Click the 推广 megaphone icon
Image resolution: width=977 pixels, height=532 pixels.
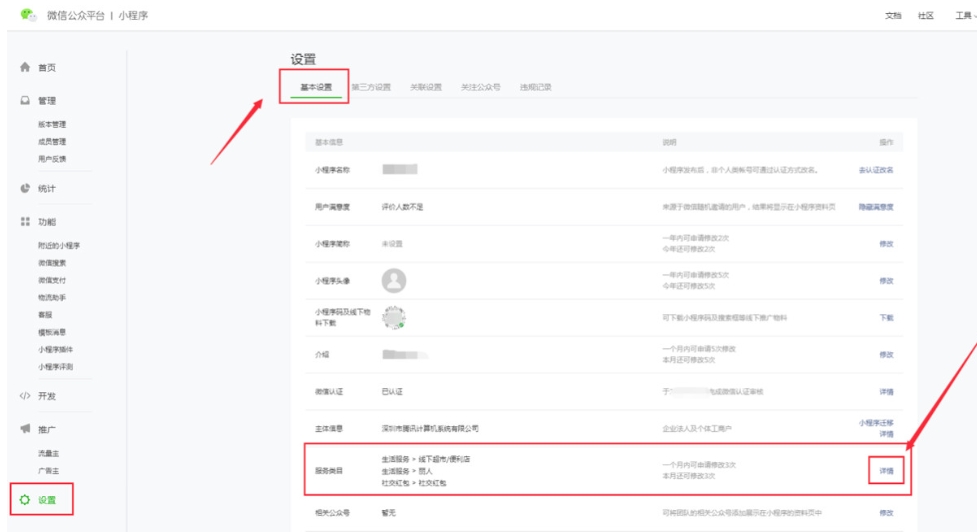25,429
